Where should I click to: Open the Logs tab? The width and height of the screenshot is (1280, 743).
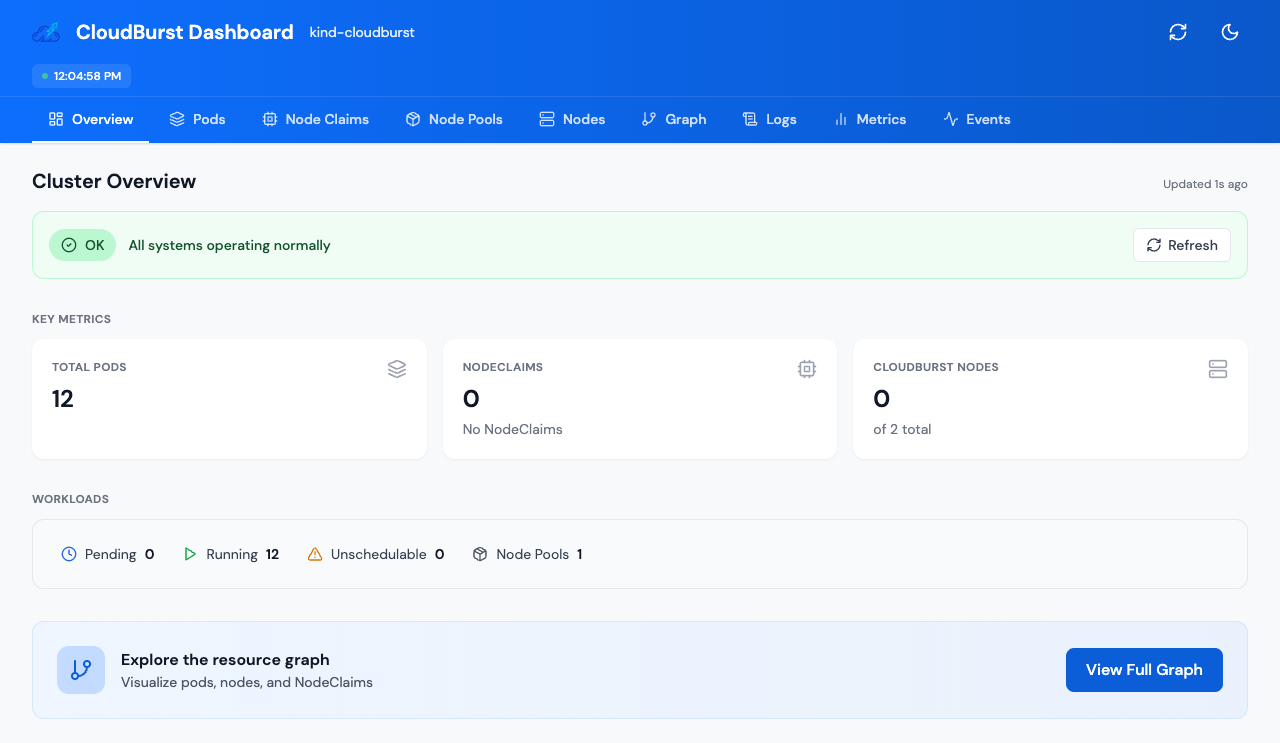click(769, 119)
